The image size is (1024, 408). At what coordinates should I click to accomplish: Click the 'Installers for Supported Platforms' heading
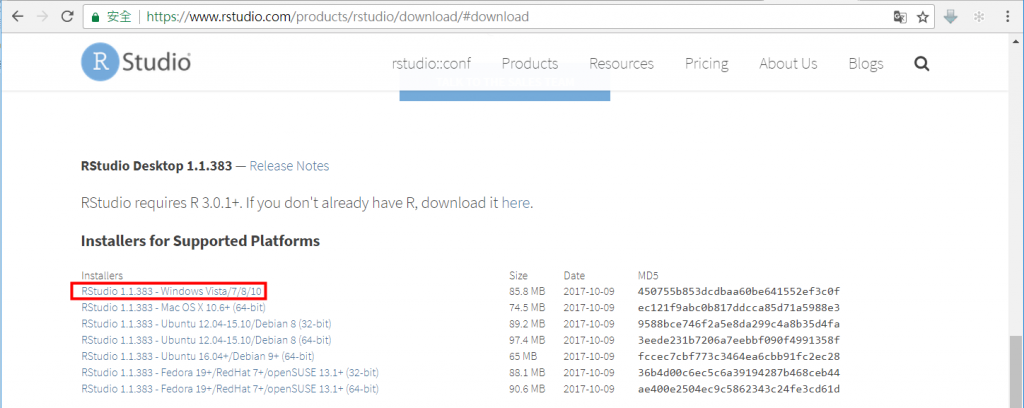pos(200,241)
